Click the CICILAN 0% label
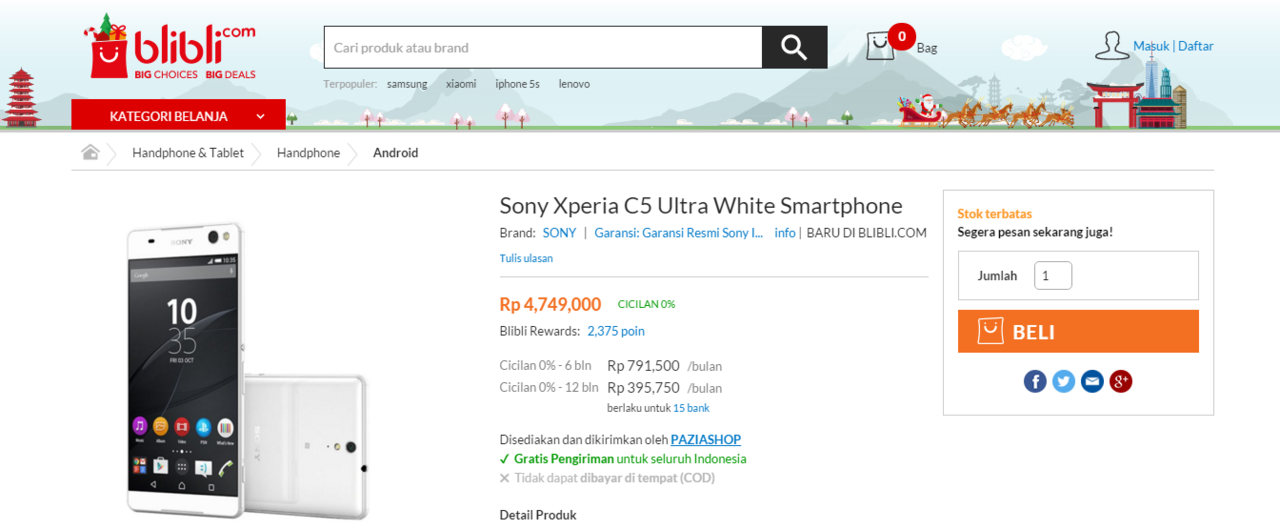 tap(646, 304)
